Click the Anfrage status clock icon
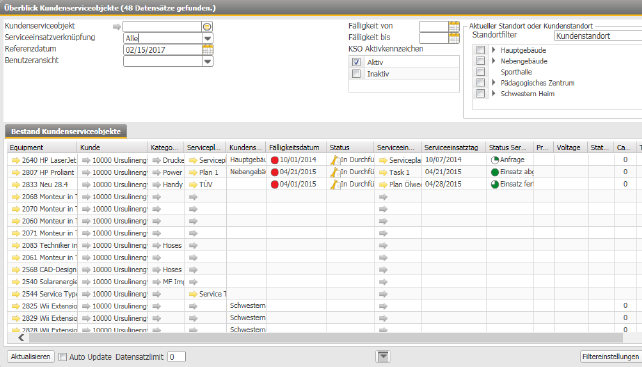 [495, 160]
